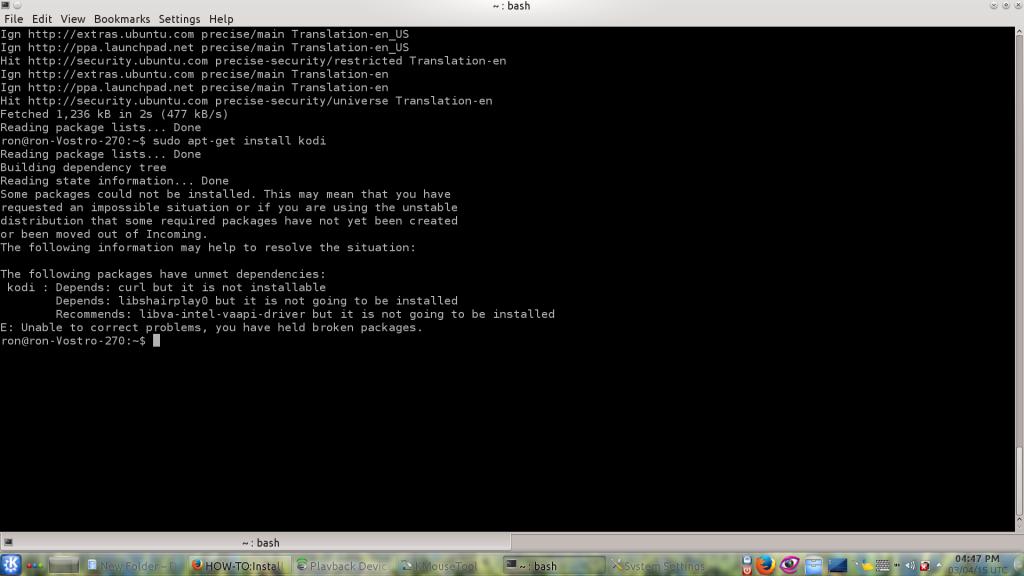Open the Edit menu

[42, 19]
